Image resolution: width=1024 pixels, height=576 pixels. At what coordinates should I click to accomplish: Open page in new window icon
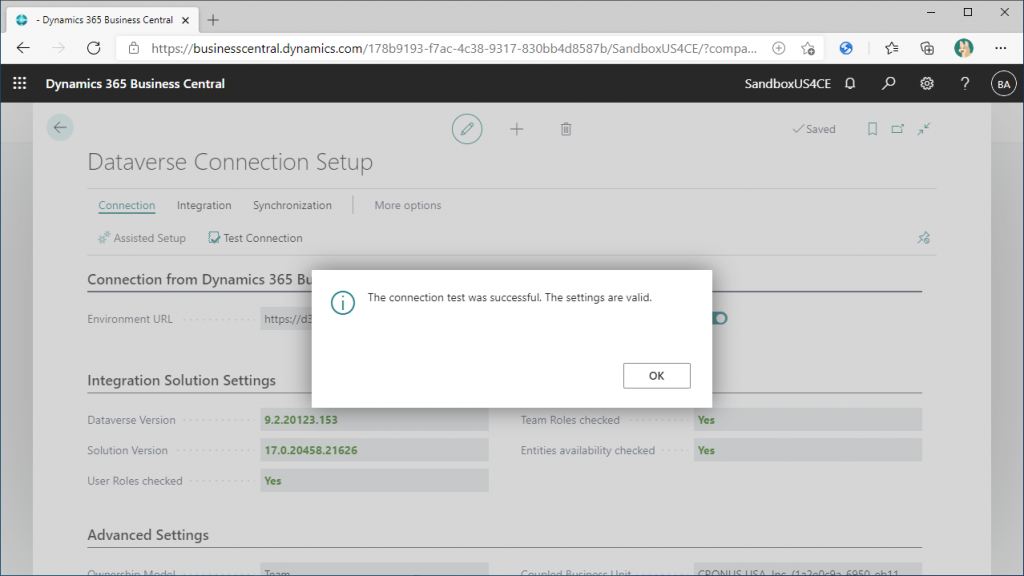click(x=898, y=129)
